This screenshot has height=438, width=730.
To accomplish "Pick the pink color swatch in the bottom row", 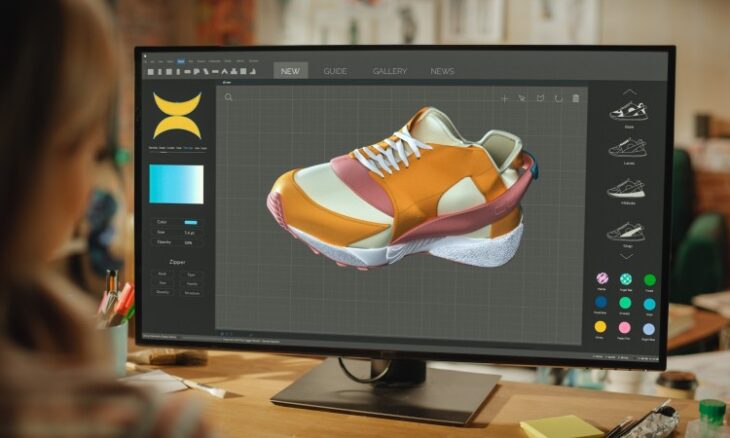I will point(624,328).
